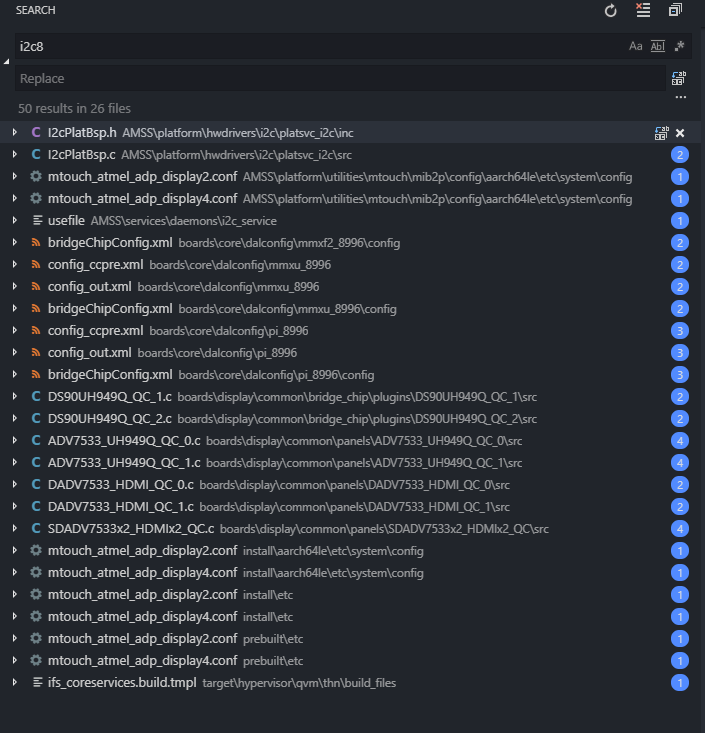Image resolution: width=705 pixels, height=733 pixels.
Task: Click C file icon for DS90UH949Q_QC_1.c
Action: [x=36, y=396]
